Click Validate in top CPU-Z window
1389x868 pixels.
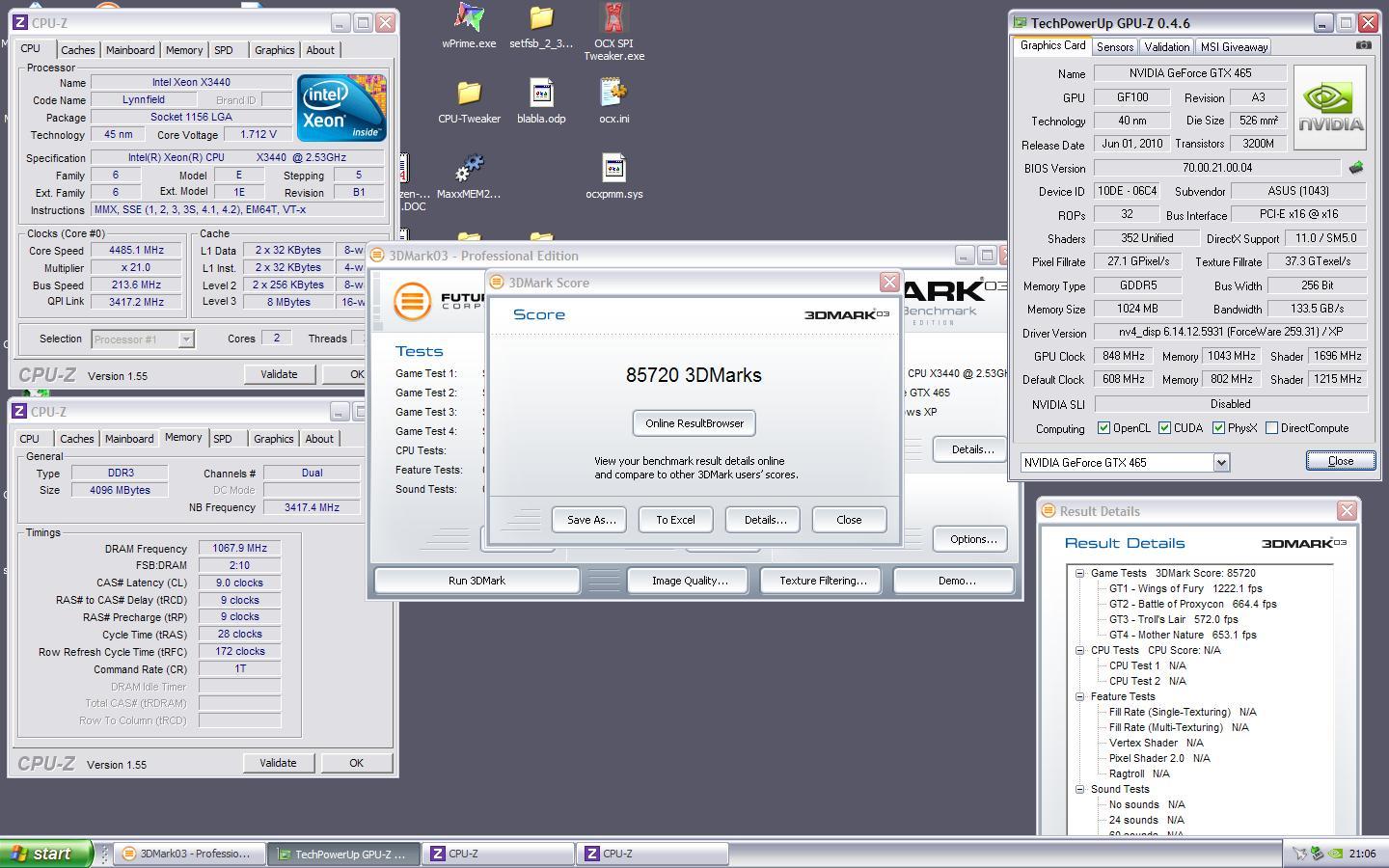point(279,374)
